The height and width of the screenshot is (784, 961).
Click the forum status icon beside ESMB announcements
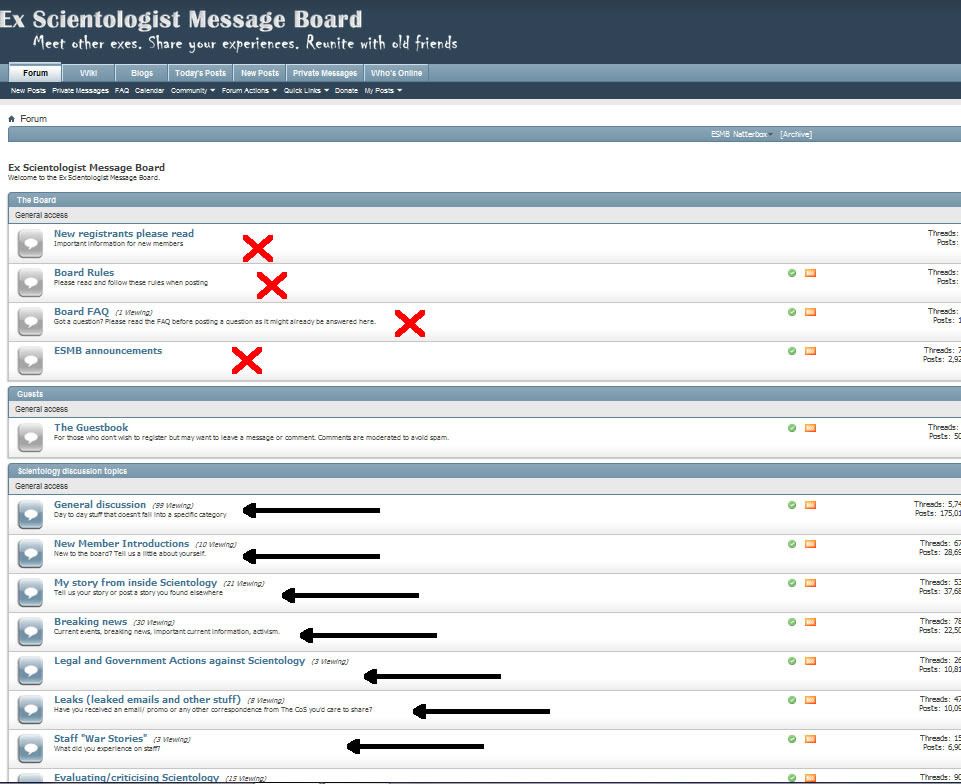(31, 359)
